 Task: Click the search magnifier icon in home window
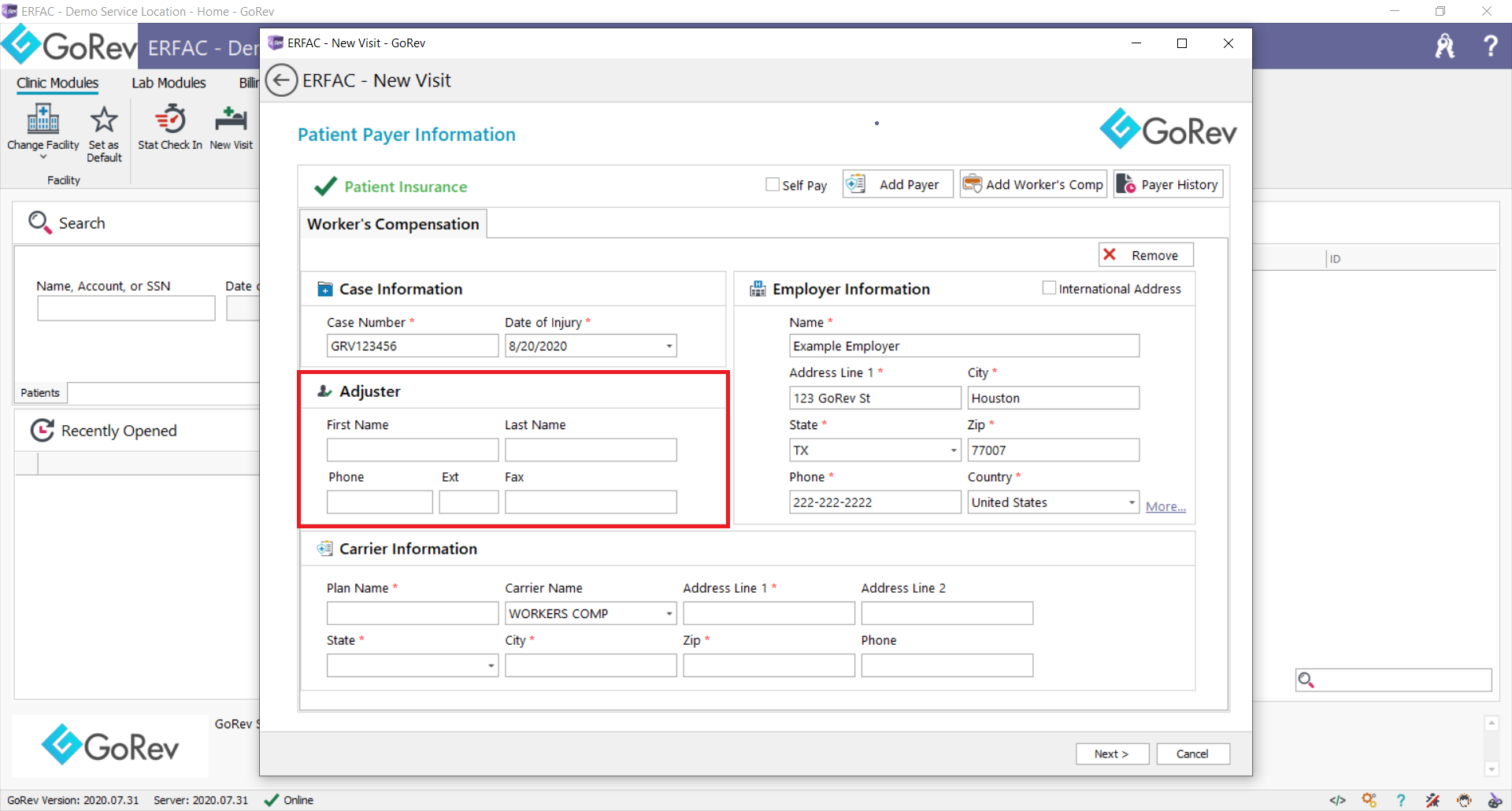click(x=39, y=223)
